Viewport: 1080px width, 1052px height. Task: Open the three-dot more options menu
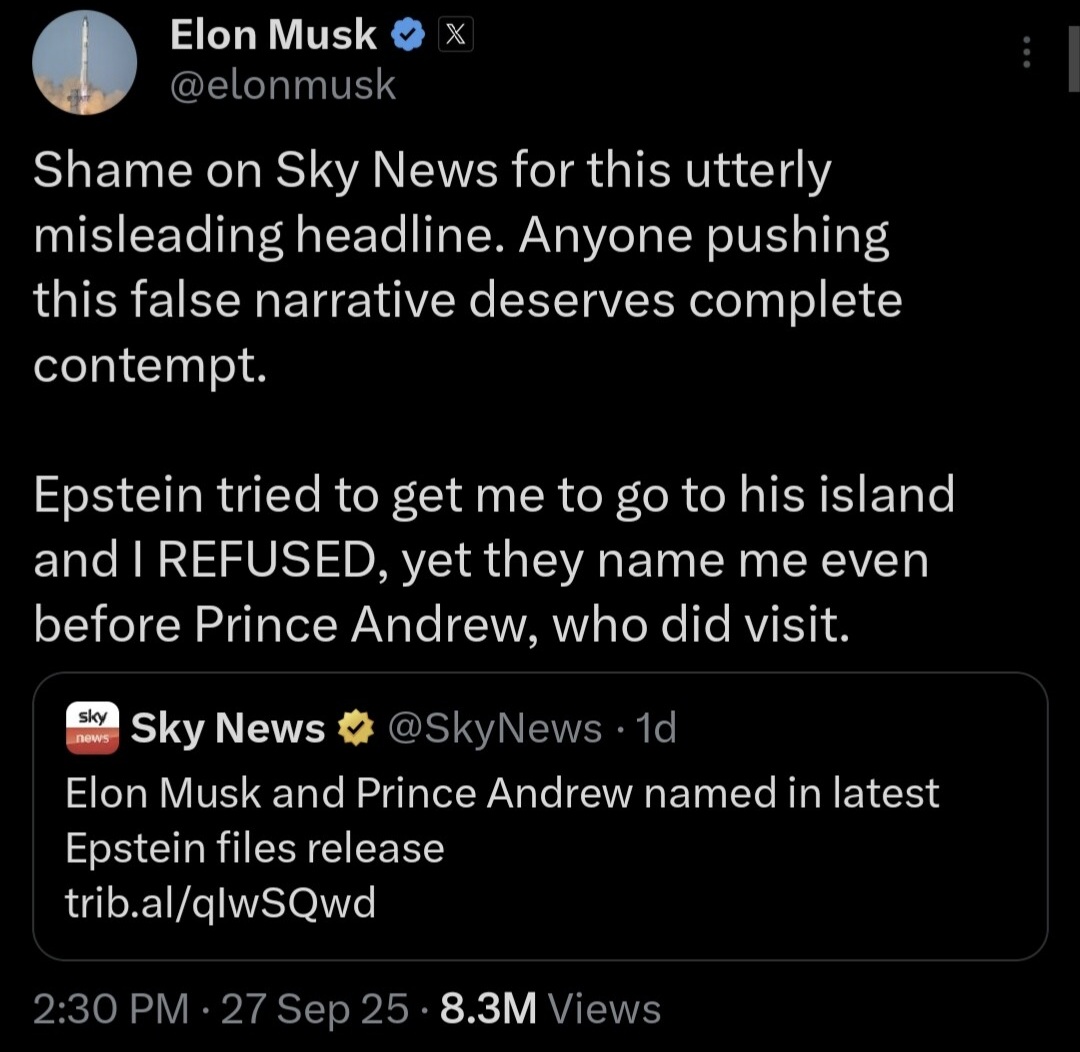[x=1025, y=52]
